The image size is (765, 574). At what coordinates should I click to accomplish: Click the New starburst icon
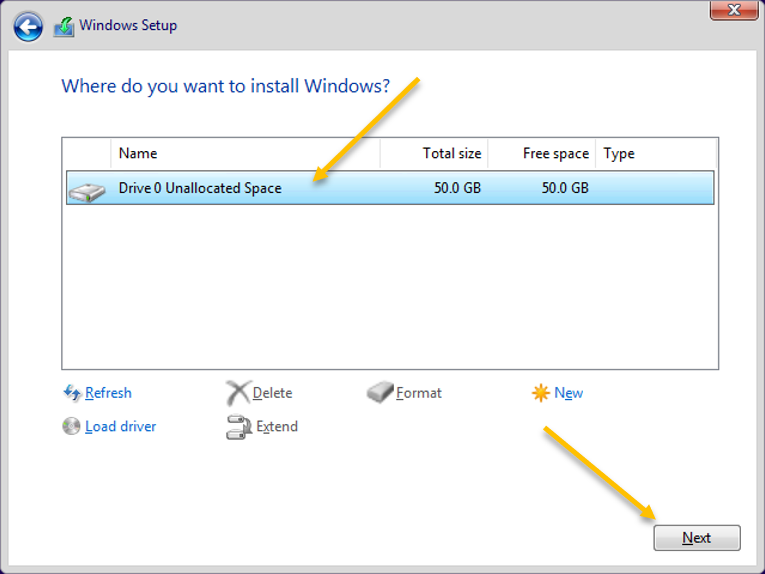pos(541,393)
